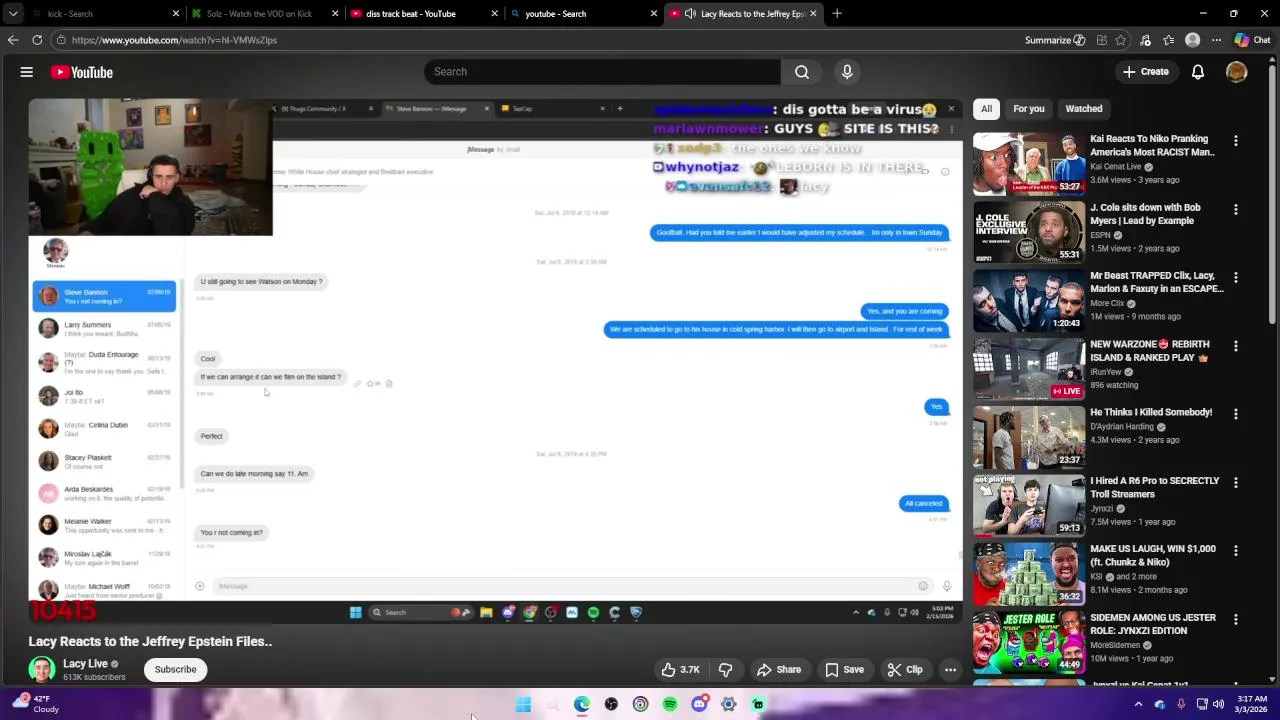Screen dimensions: 1280x720
Task: Open Settings gear on the taskbar
Action: (729, 705)
